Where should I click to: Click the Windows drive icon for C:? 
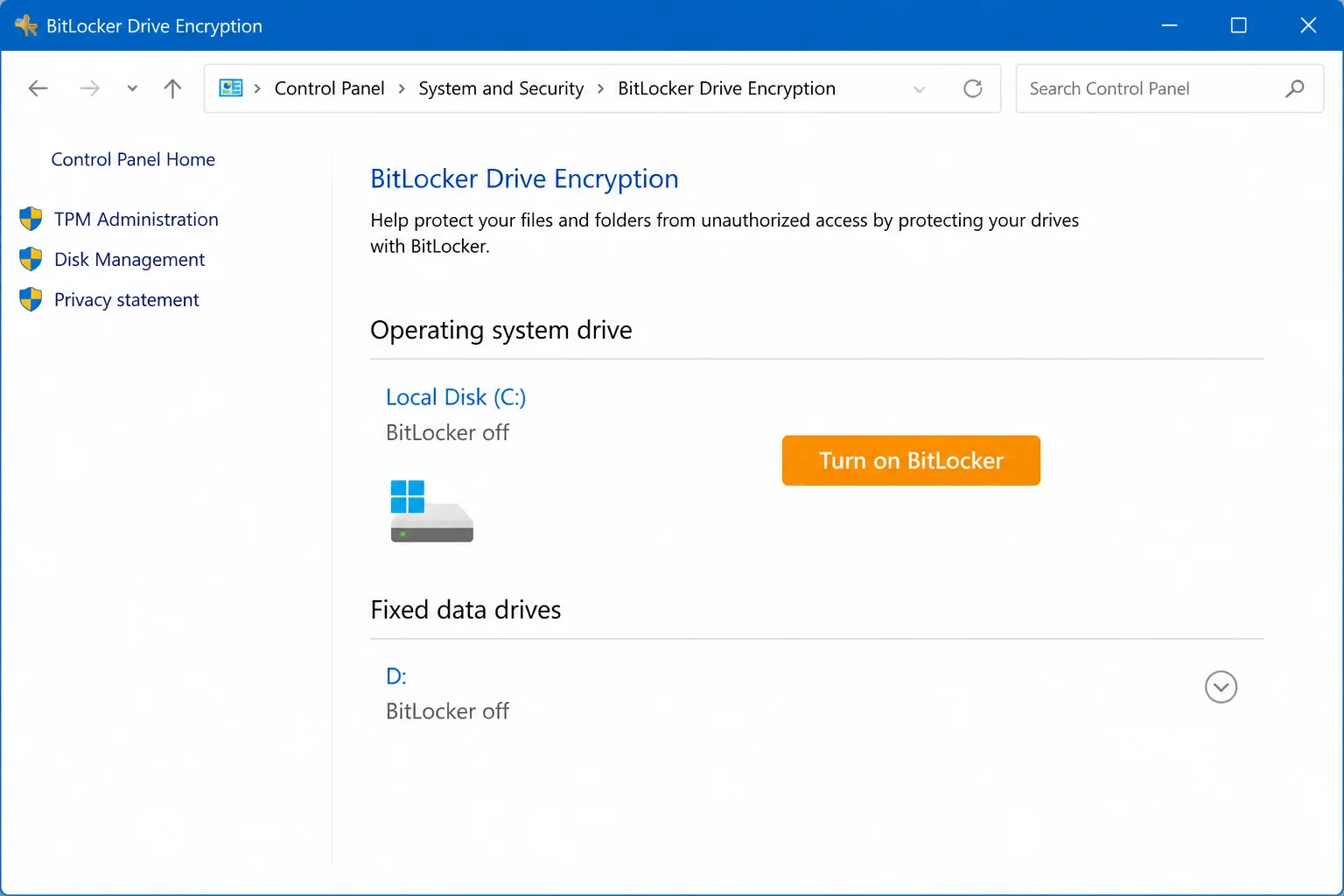pos(431,511)
